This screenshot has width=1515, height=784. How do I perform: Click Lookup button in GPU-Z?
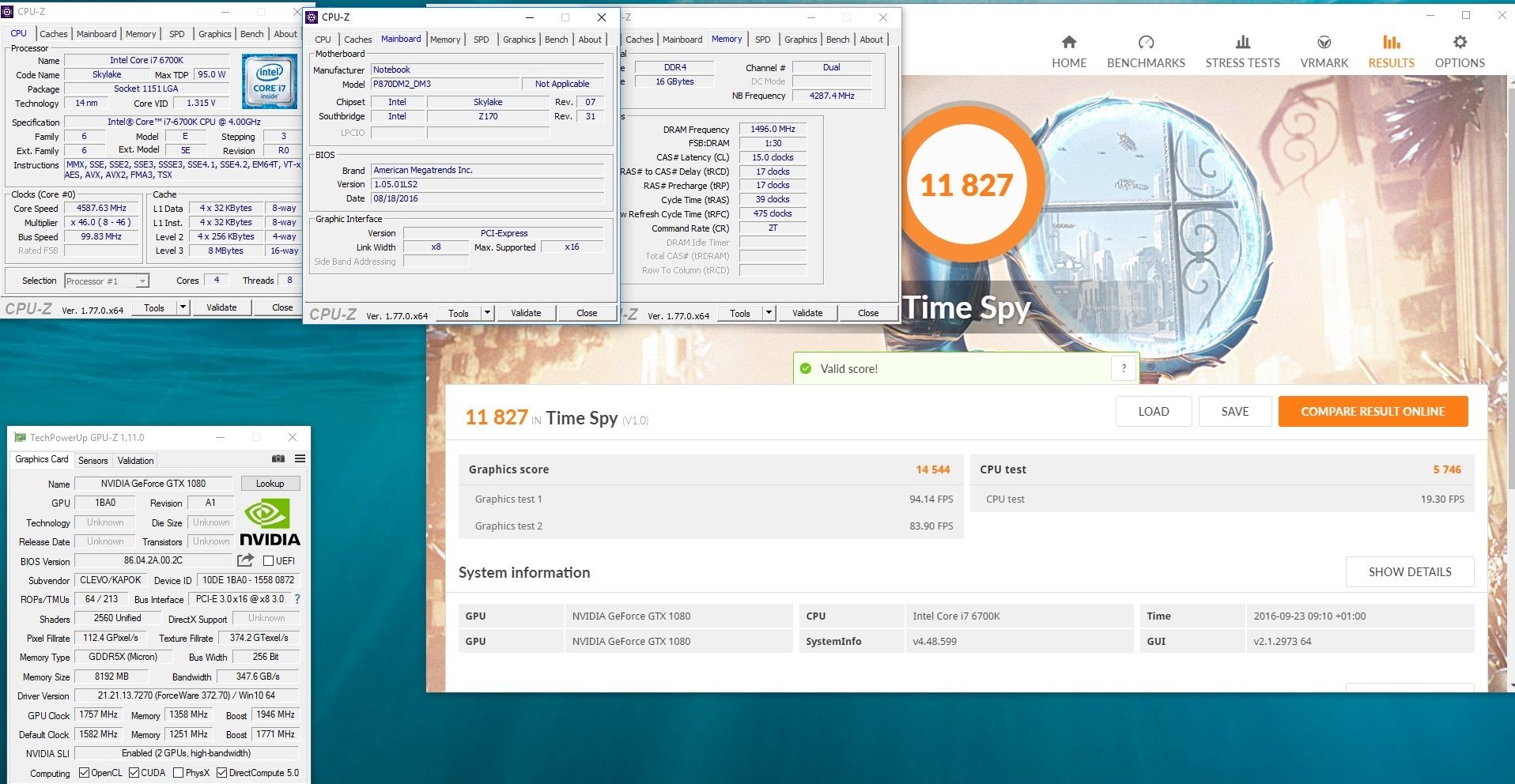coord(270,484)
